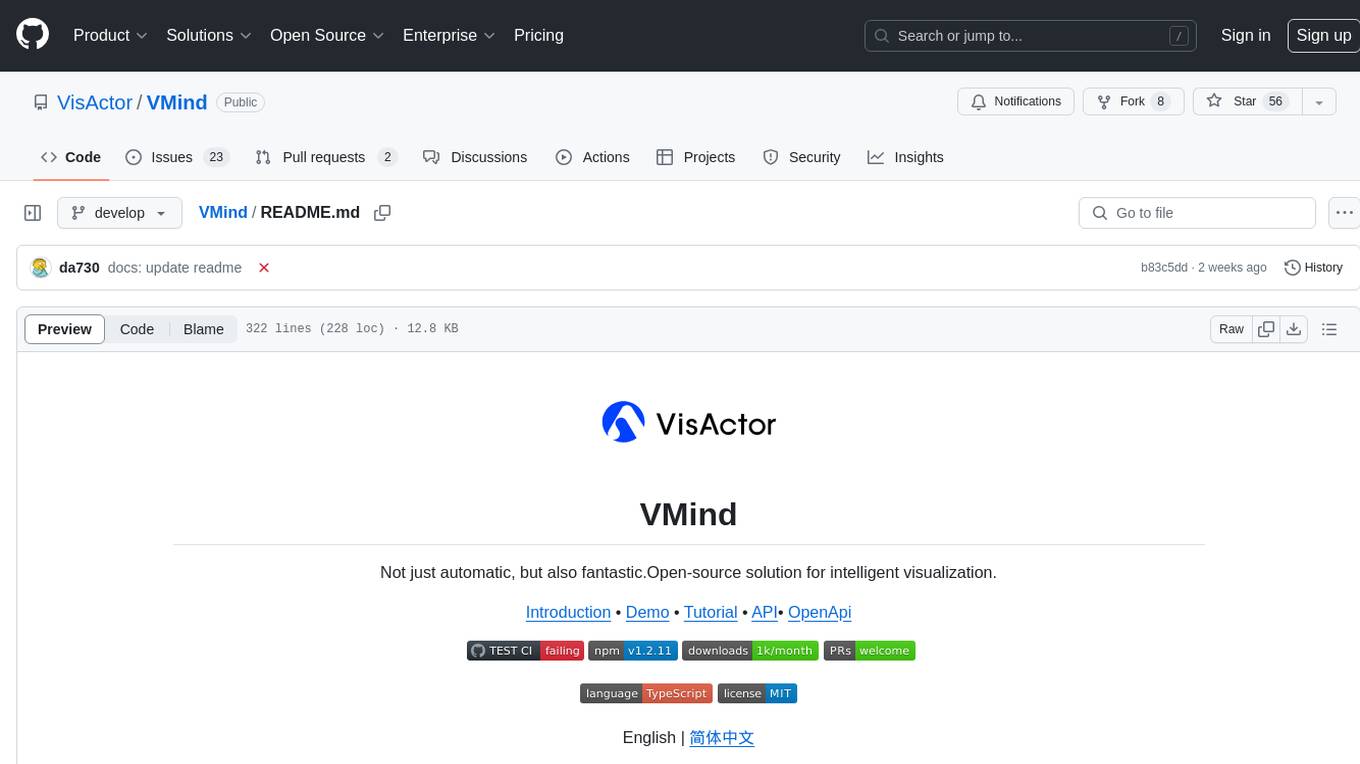Open commit b83c5dd
Viewport: 1360px width, 764px height.
coord(1164,268)
